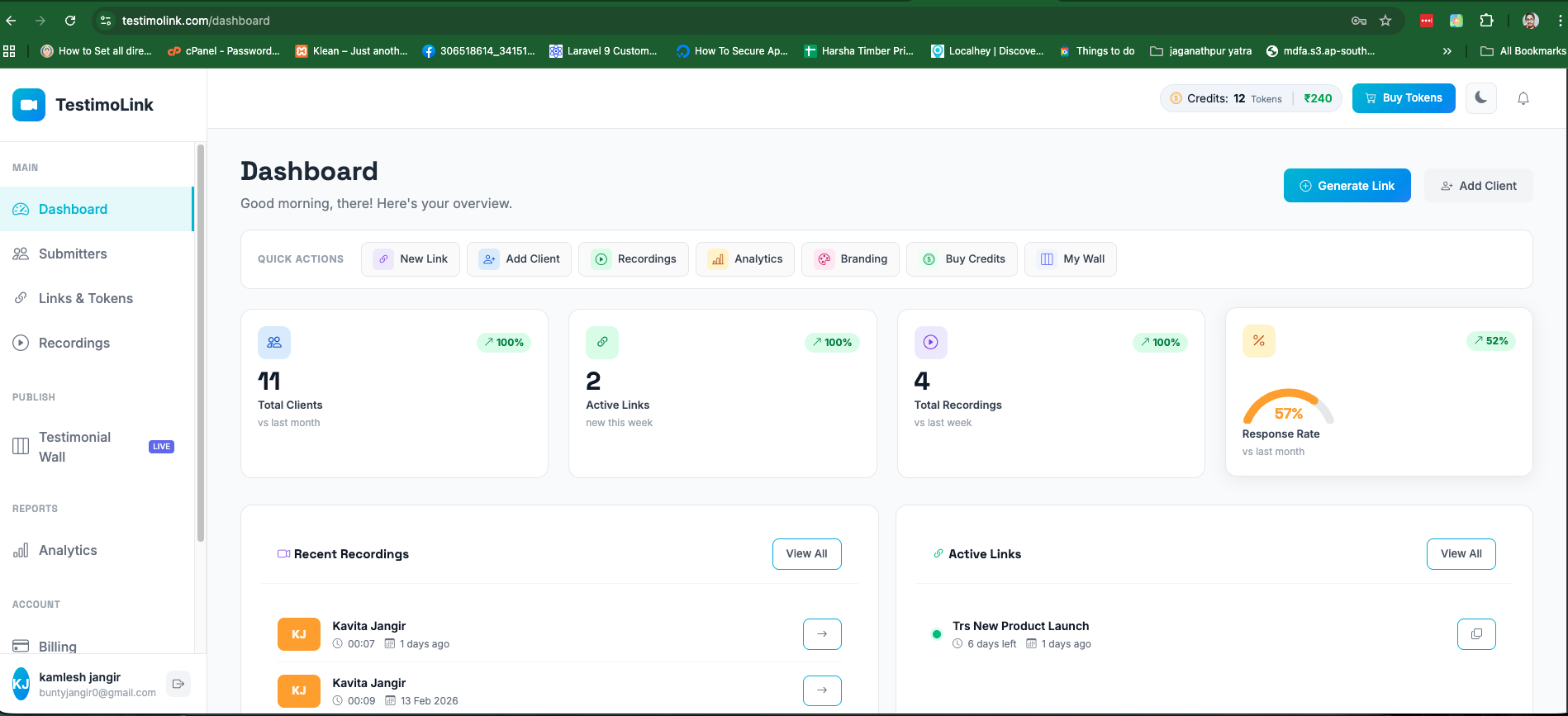Viewport: 1568px width, 716px height.
Task: Open the browser profile avatar
Action: tap(1531, 21)
